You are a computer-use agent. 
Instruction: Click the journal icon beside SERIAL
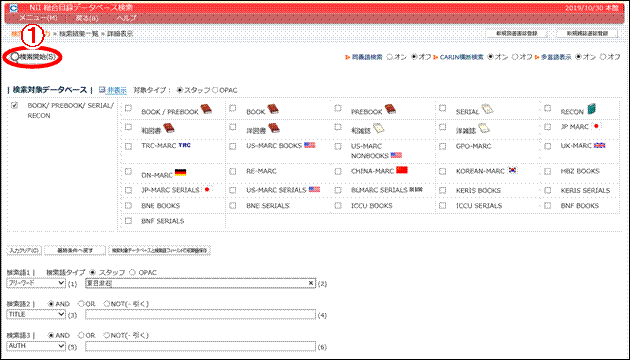487,109
